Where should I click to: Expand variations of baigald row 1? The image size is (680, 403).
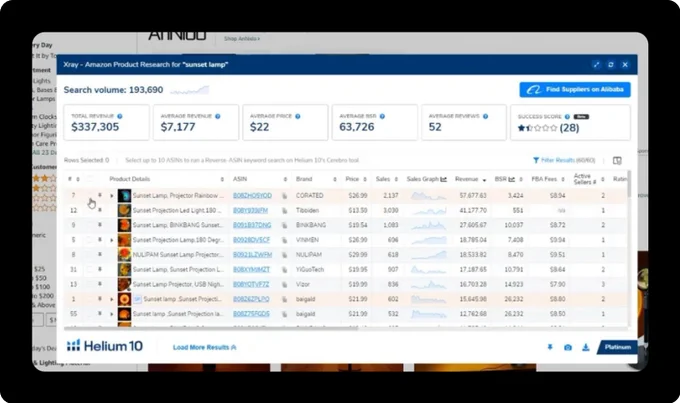(111, 299)
